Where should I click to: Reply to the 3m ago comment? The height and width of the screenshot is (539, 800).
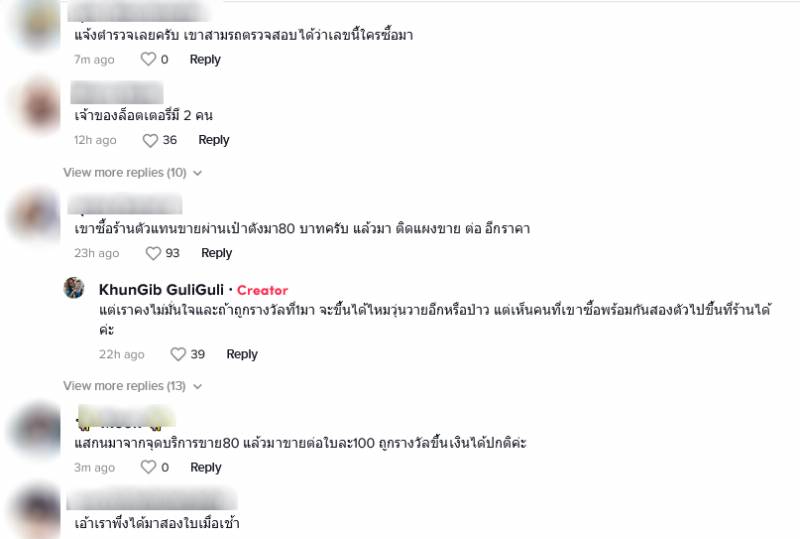click(x=206, y=467)
